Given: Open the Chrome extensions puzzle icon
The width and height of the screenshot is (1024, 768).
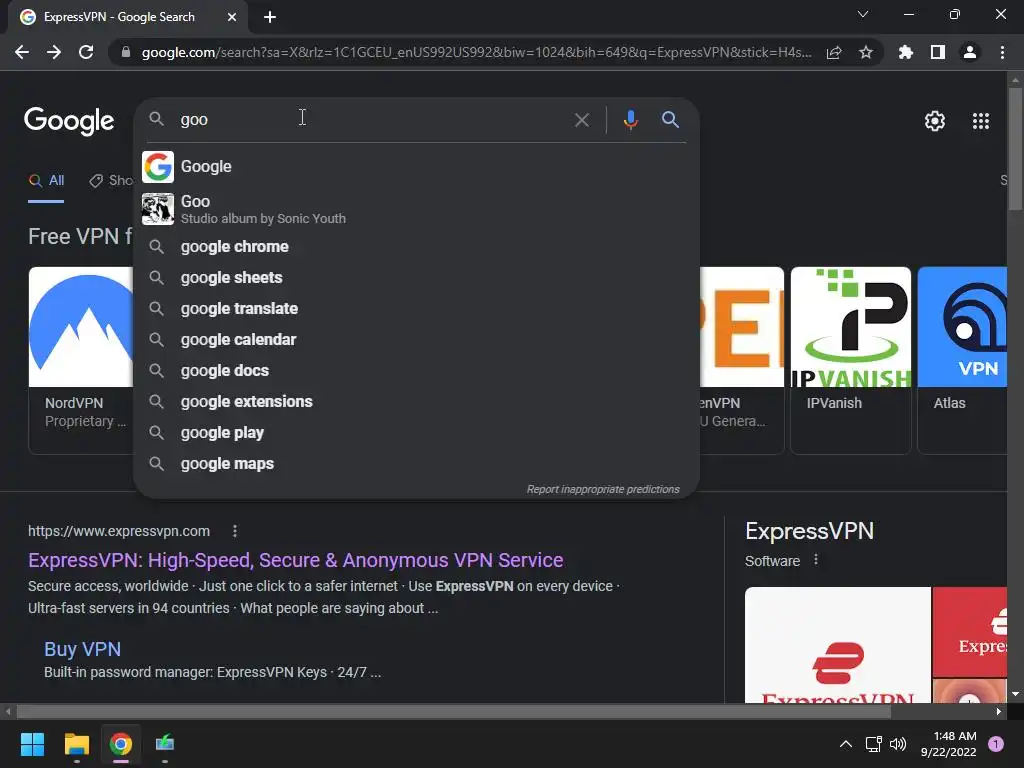Looking at the screenshot, I should click(906, 52).
